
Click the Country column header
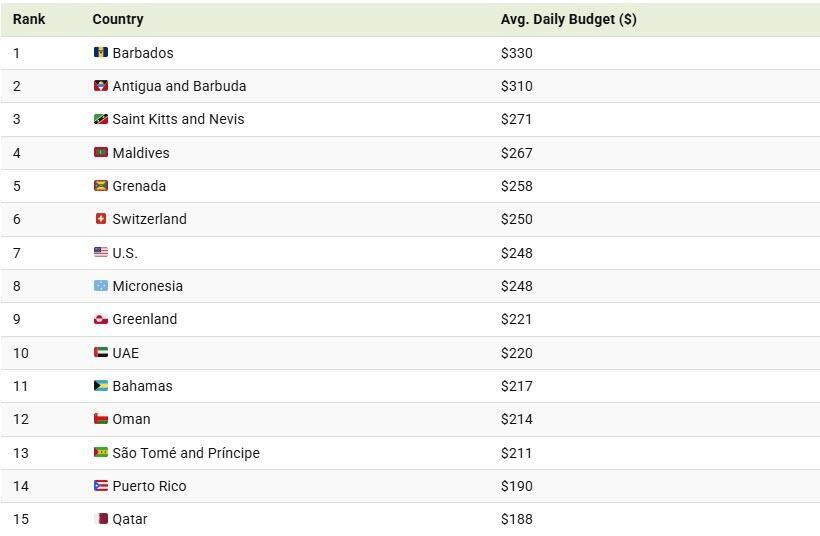pos(118,19)
